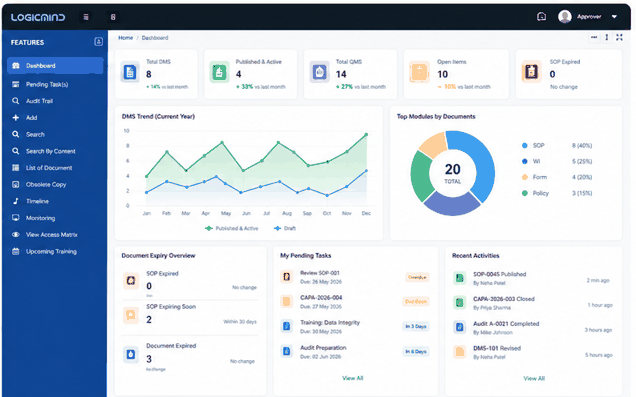
Task: Click the vertical resize icon near breadcrumb
Action: coord(606,37)
